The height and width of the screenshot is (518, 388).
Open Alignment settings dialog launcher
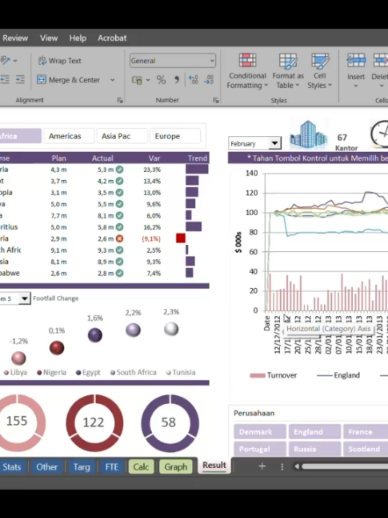pyautogui.click(x=120, y=100)
